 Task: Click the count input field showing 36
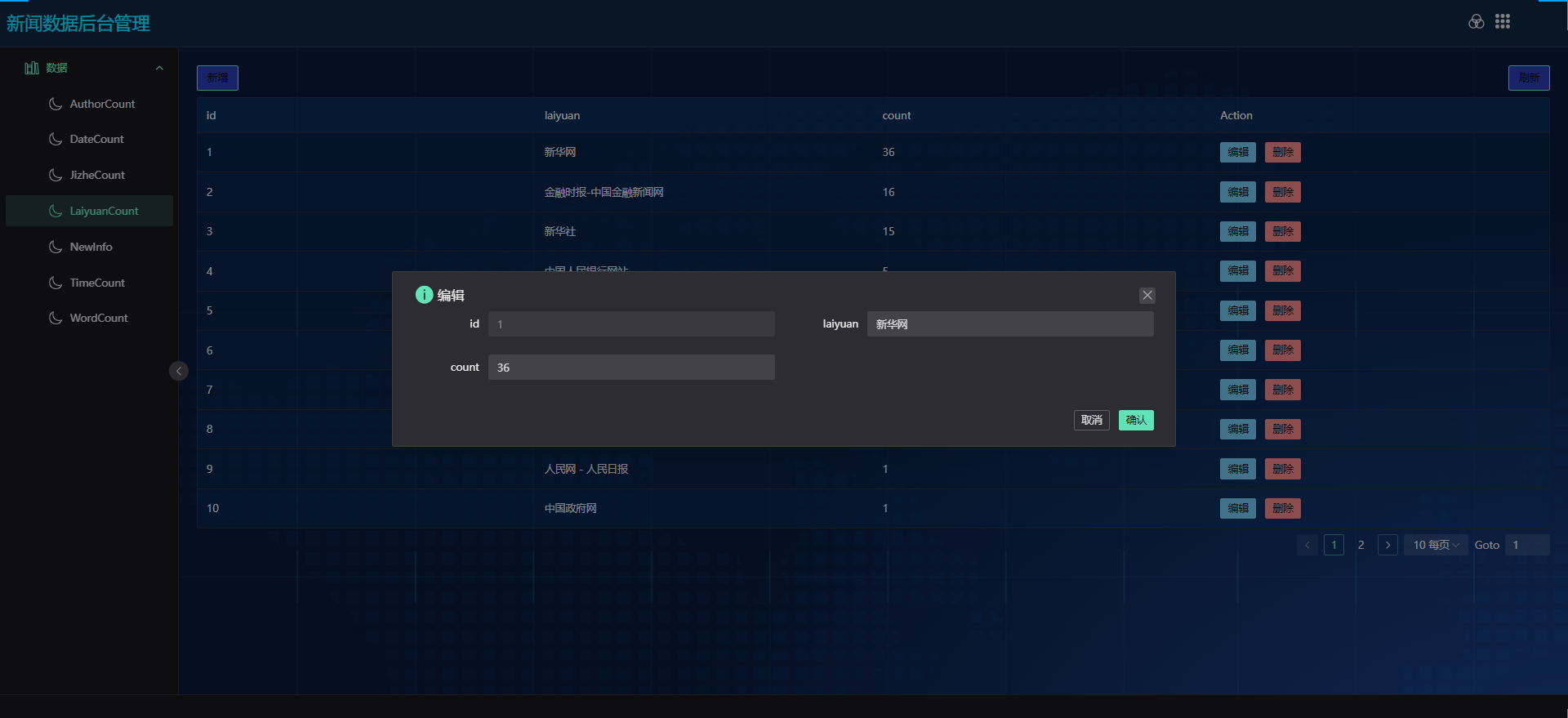pos(631,368)
